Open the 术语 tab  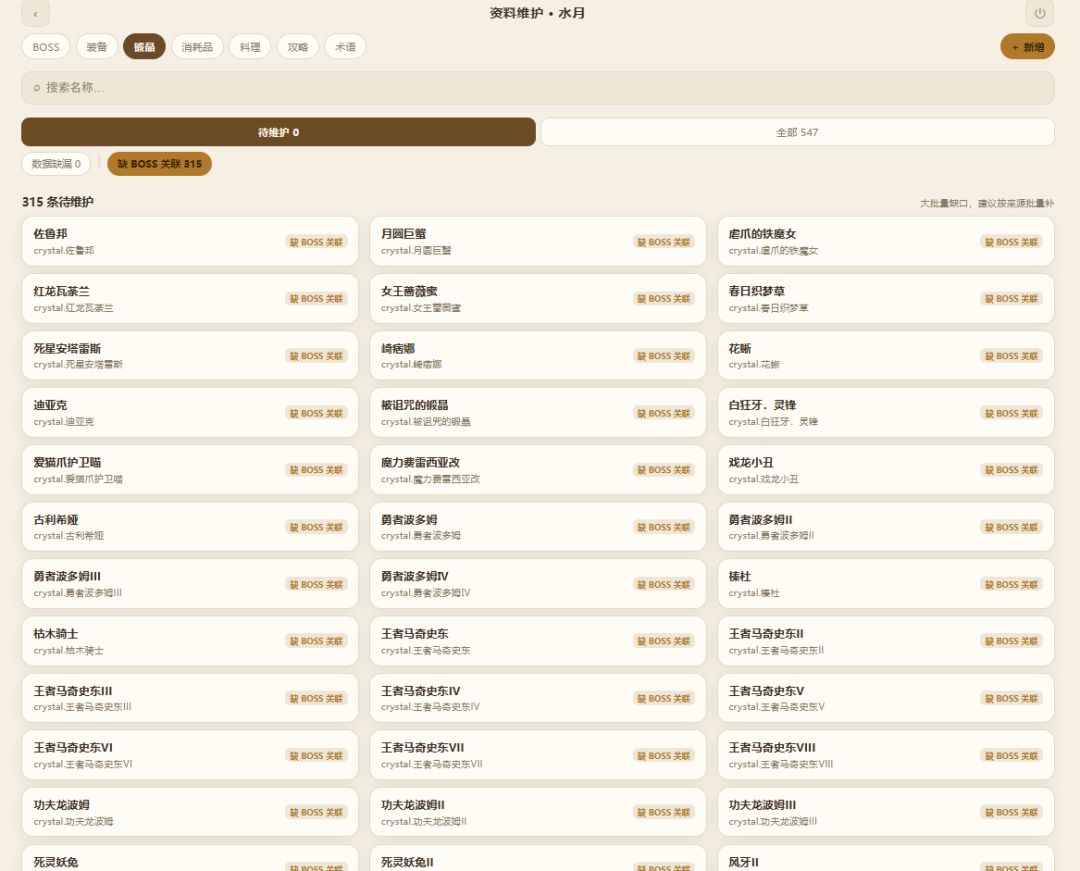[x=345, y=47]
